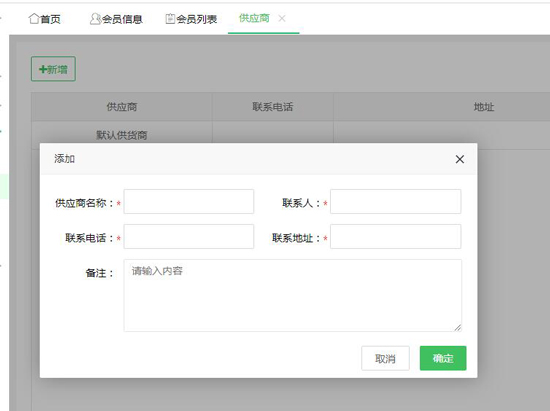Close the 供应商 tab using its X

click(x=282, y=18)
